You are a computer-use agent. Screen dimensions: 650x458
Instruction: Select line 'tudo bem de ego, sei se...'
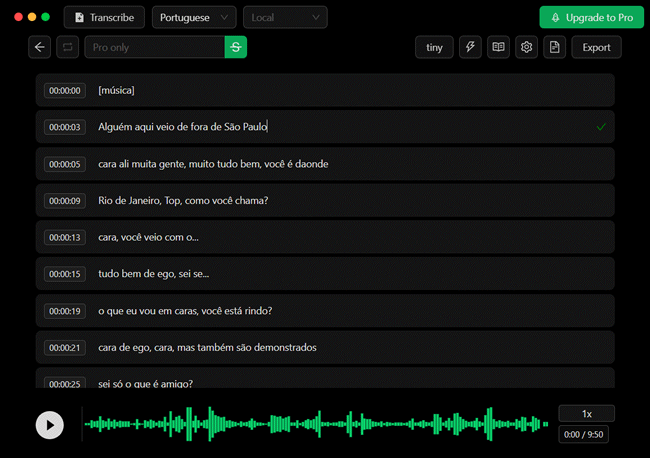[x=325, y=274]
